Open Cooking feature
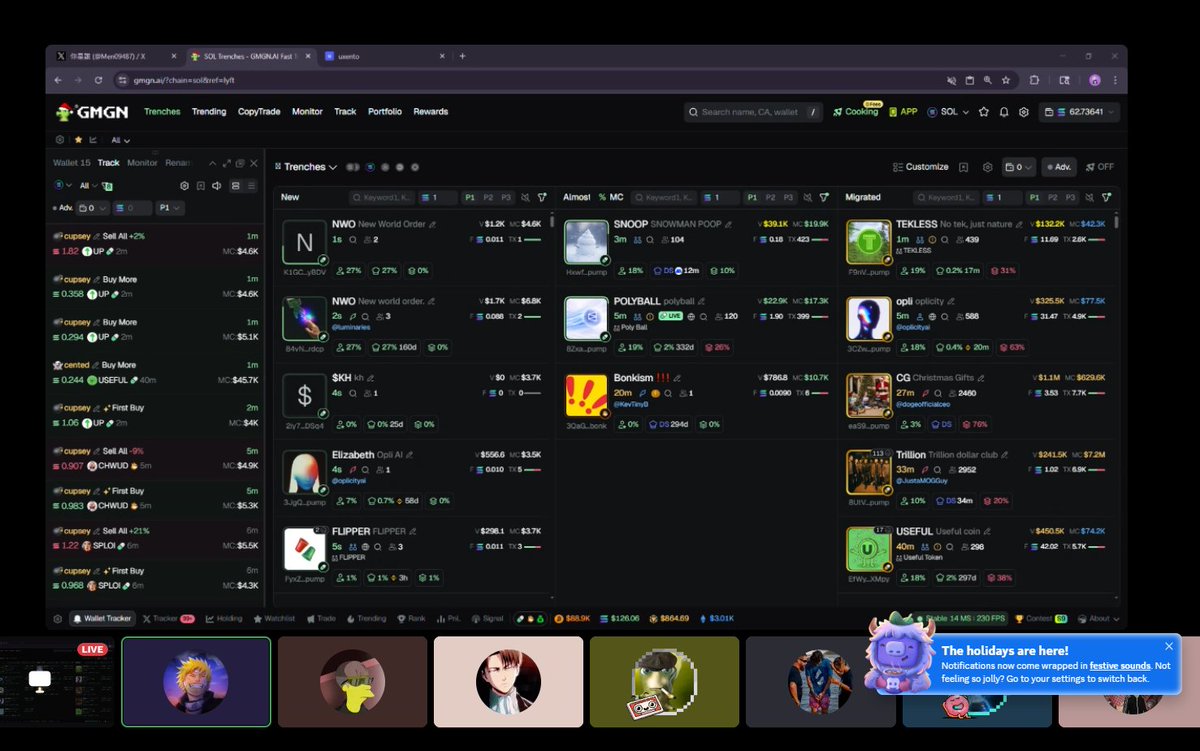 coord(855,112)
